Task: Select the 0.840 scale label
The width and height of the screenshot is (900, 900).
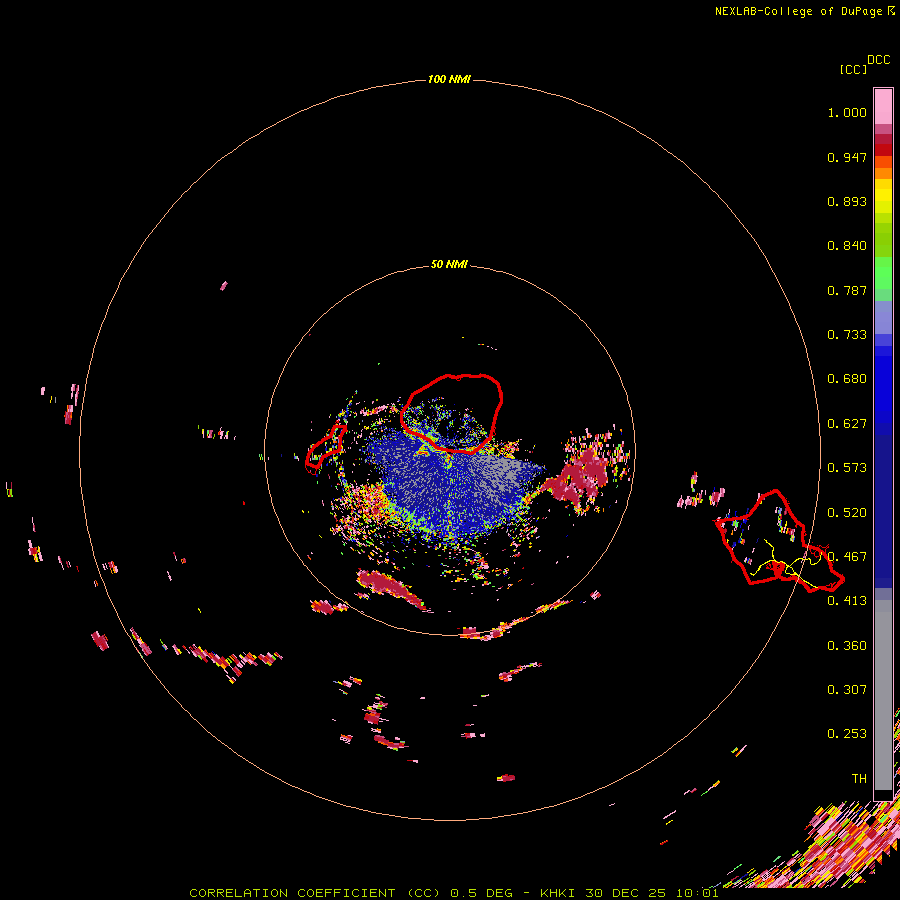Action: coord(847,246)
